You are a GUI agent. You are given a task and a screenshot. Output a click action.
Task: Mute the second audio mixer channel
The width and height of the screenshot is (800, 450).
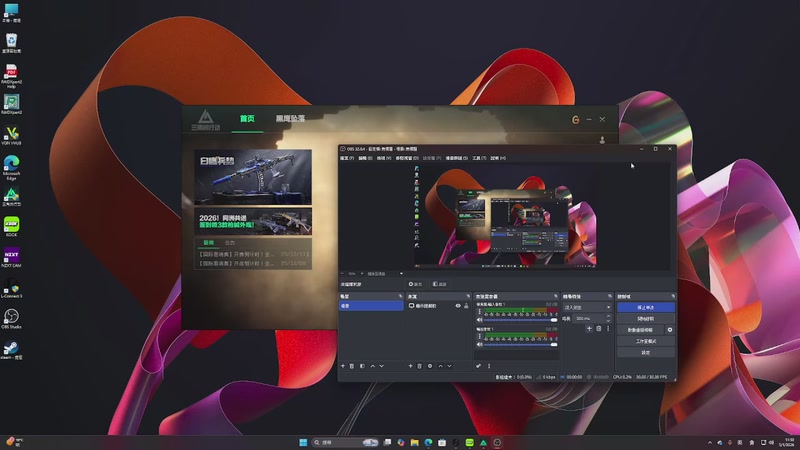click(480, 344)
